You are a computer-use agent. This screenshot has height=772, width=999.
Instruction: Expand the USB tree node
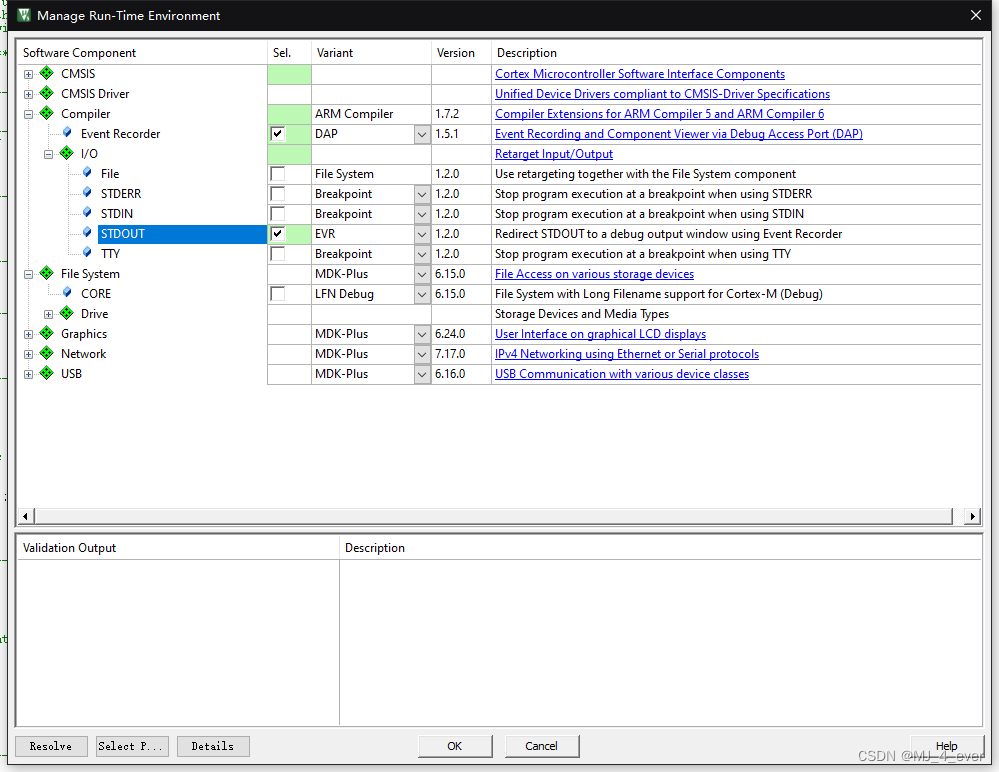29,375
